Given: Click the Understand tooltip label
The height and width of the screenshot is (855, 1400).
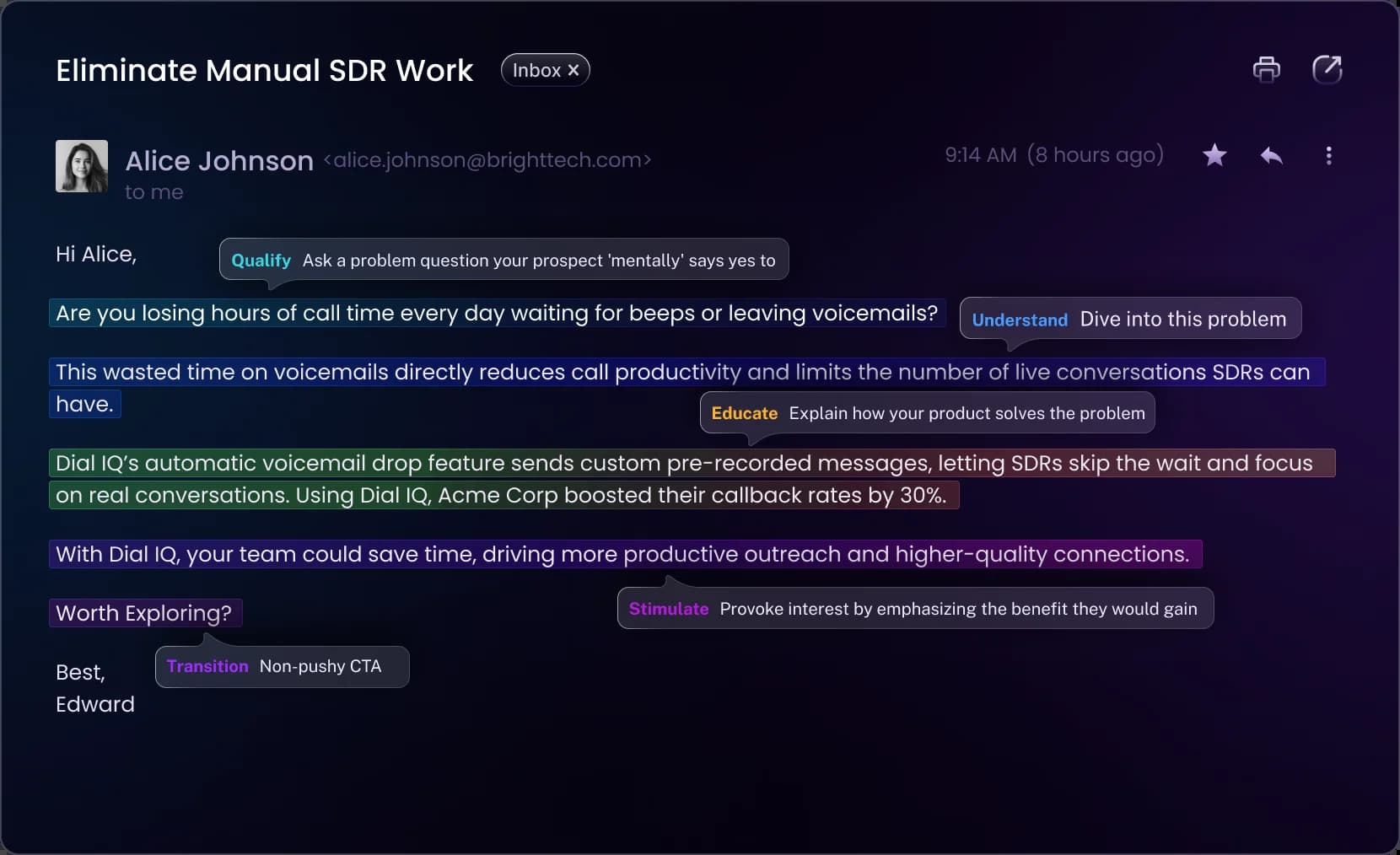Looking at the screenshot, I should click(x=1020, y=320).
